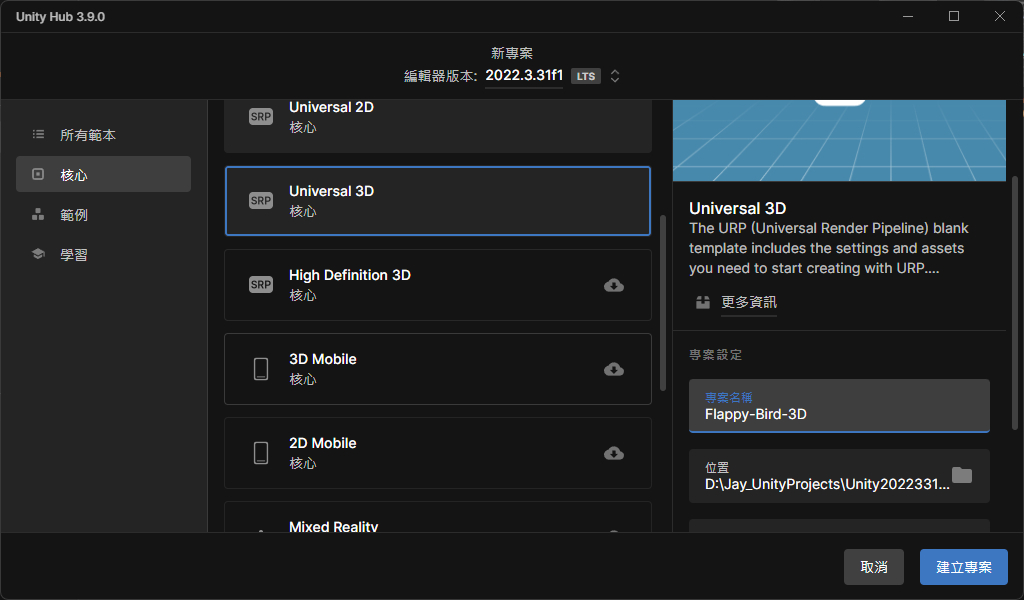Click the Universal 3D description heading
This screenshot has height=600, width=1024.
point(737,208)
